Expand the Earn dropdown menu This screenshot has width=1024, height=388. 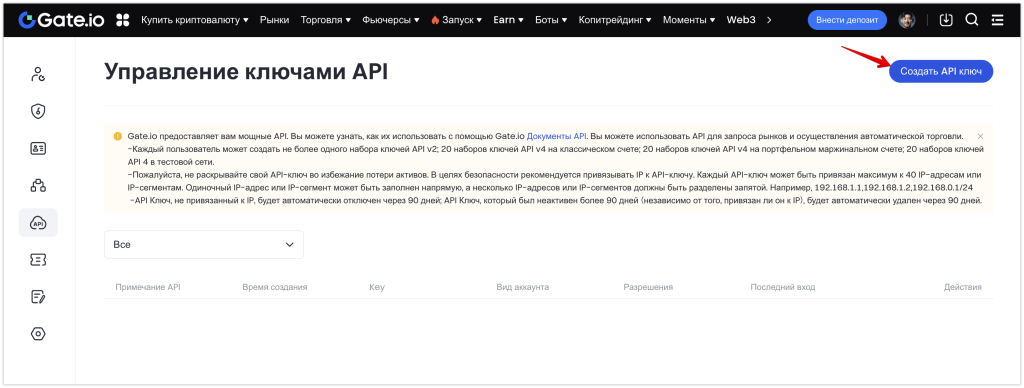point(509,20)
